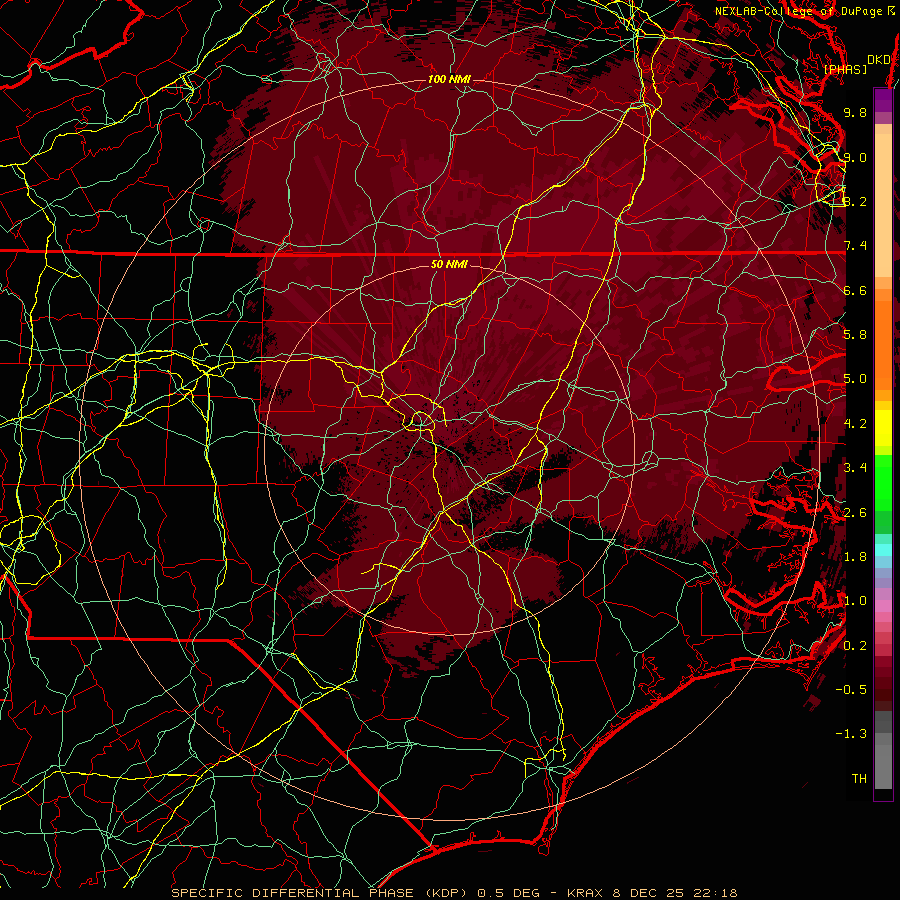Select the 1.0 value on color scale
Viewport: 900px width, 900px height.
point(855,601)
